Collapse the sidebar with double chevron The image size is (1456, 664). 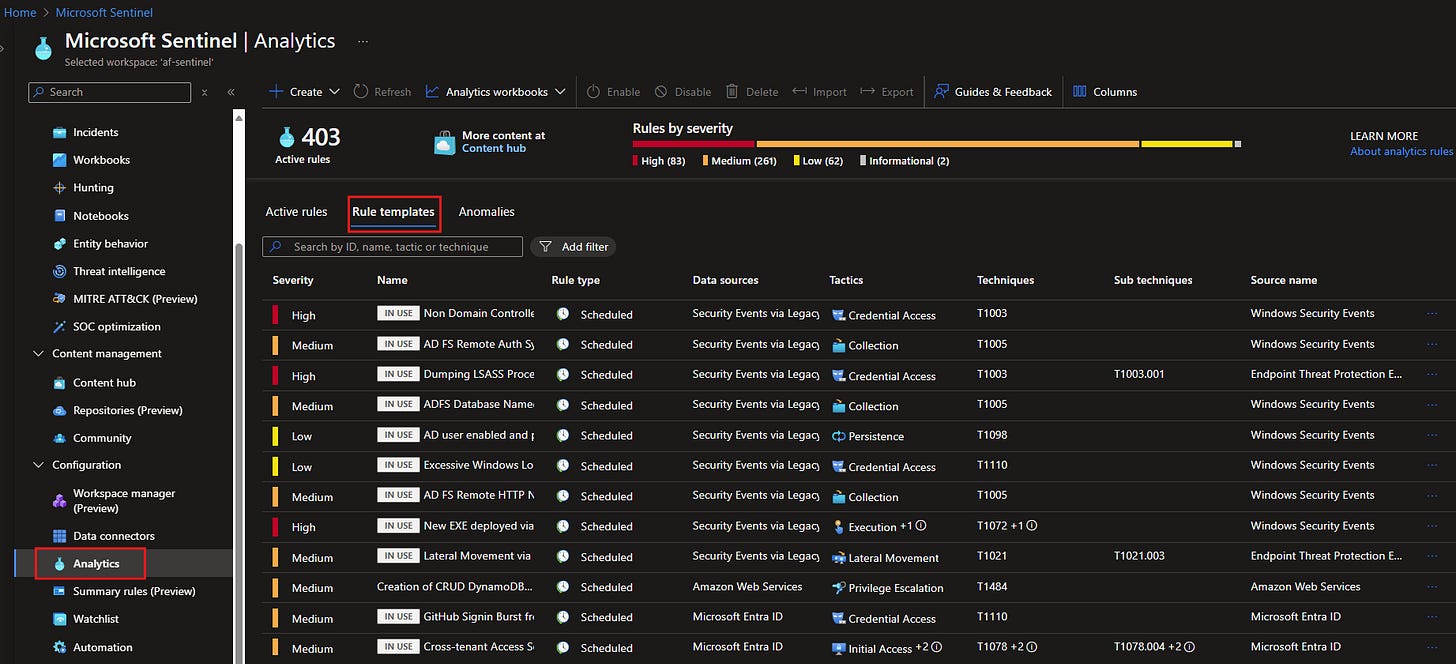coord(231,92)
